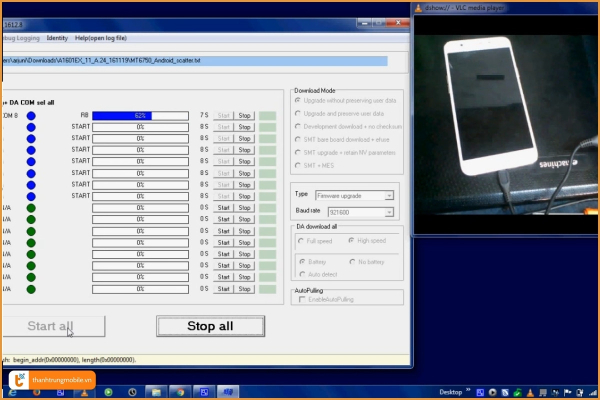Click the blue status dot for COM 8
Screen dimensions: 600x400
click(x=31, y=116)
